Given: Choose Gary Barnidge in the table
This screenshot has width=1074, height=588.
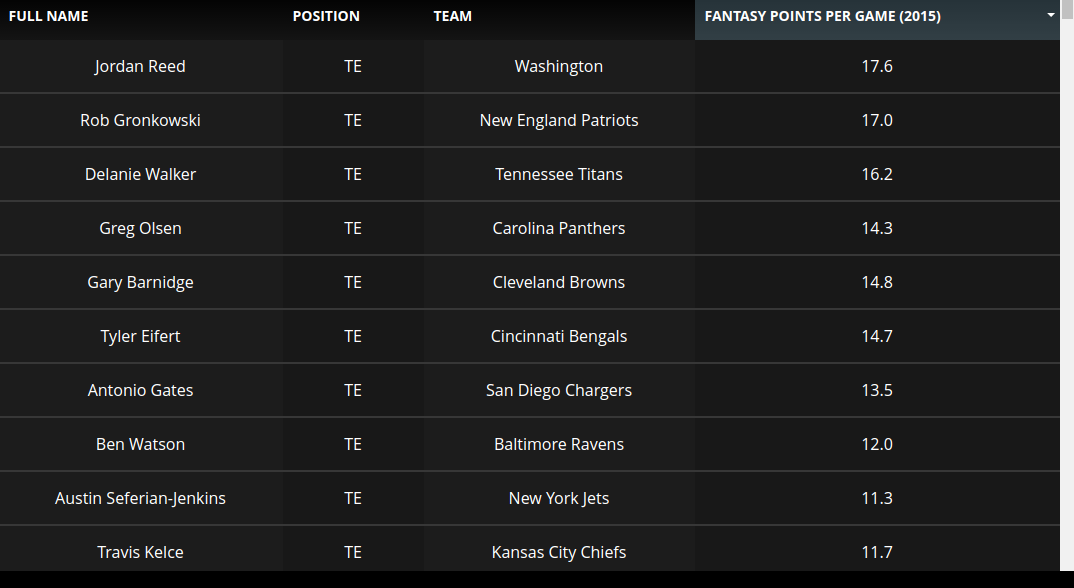Looking at the screenshot, I should pyautogui.click(x=140, y=282).
